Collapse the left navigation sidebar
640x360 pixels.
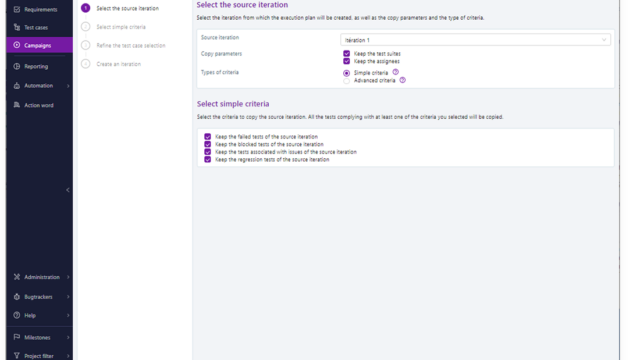[68, 190]
